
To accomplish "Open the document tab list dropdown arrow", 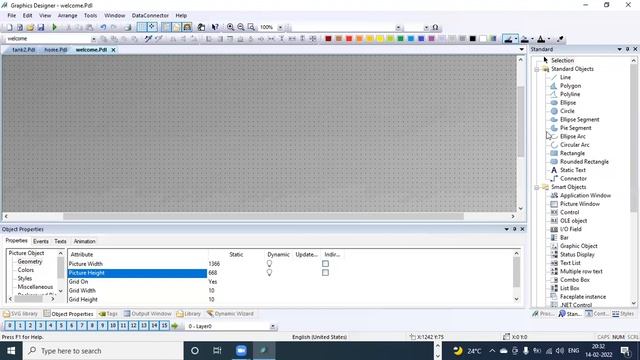I will coord(521,49).
